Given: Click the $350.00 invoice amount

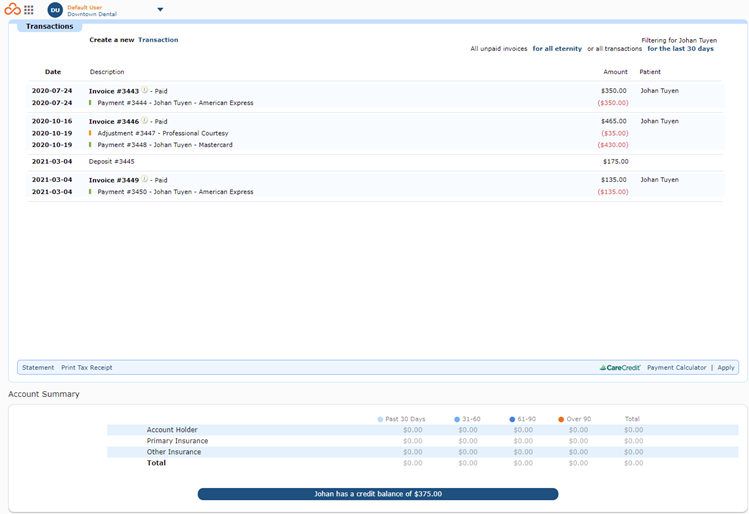Looking at the screenshot, I should click(614, 90).
